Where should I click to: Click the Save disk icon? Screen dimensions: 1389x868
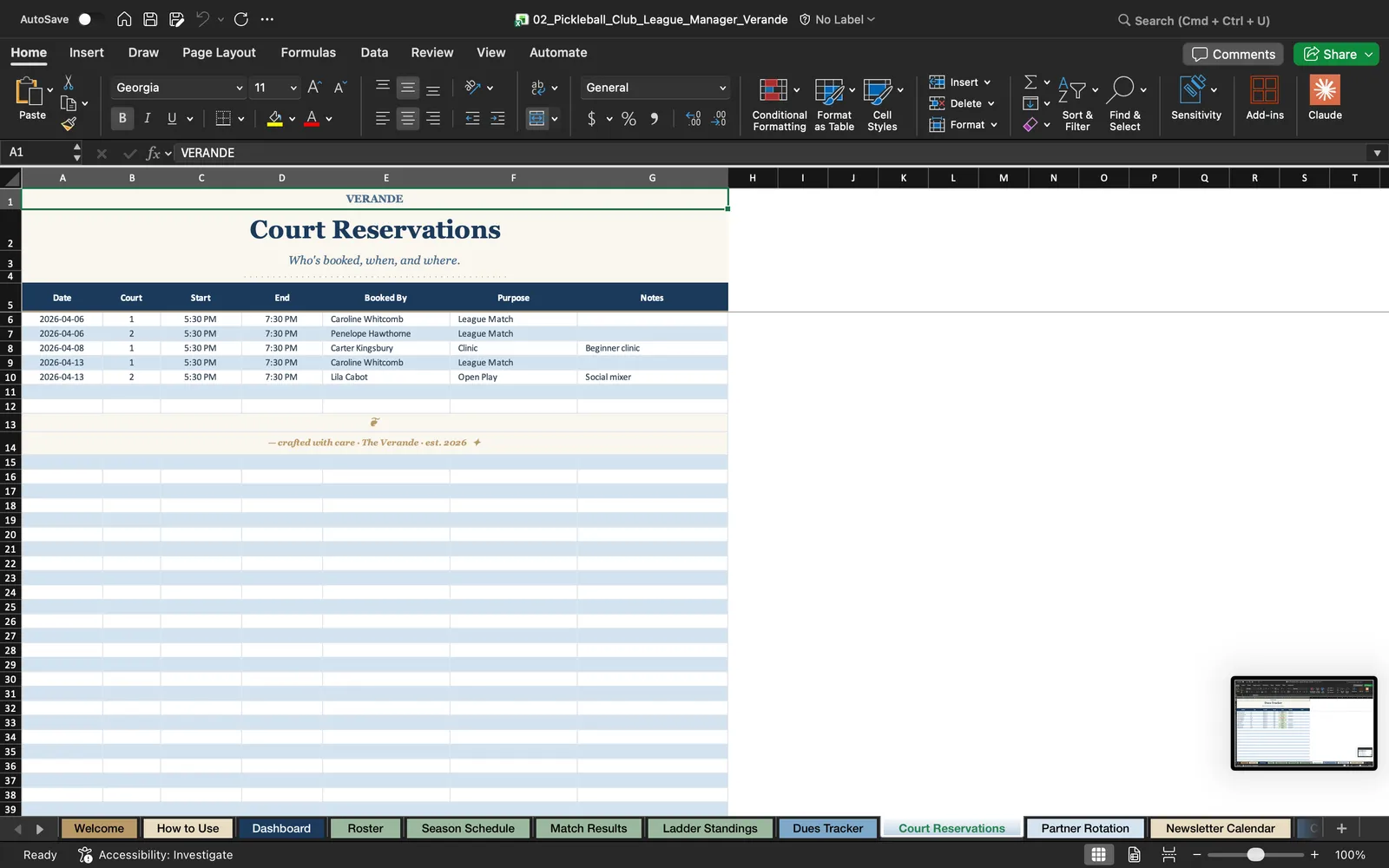click(x=150, y=19)
